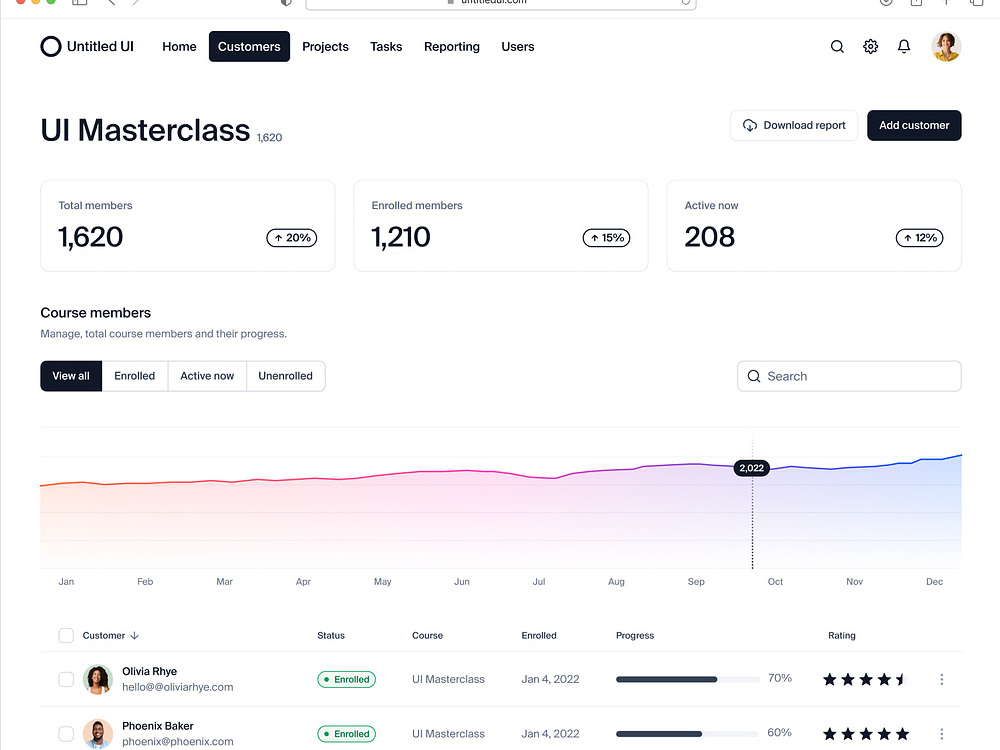Screen dimensions: 1000x750
Task: Click the Download report button
Action: 794,125
